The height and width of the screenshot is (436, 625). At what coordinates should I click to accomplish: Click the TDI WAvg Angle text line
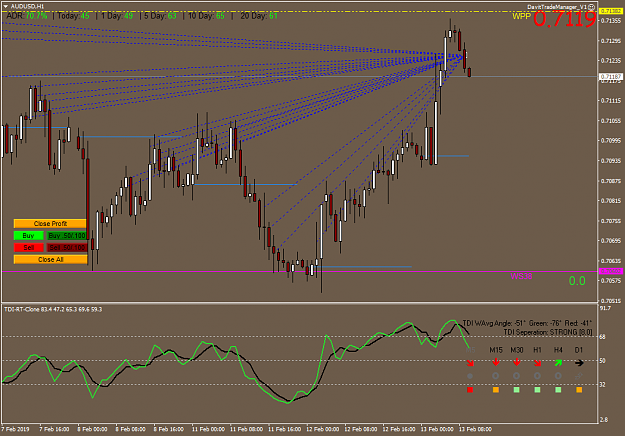point(527,323)
